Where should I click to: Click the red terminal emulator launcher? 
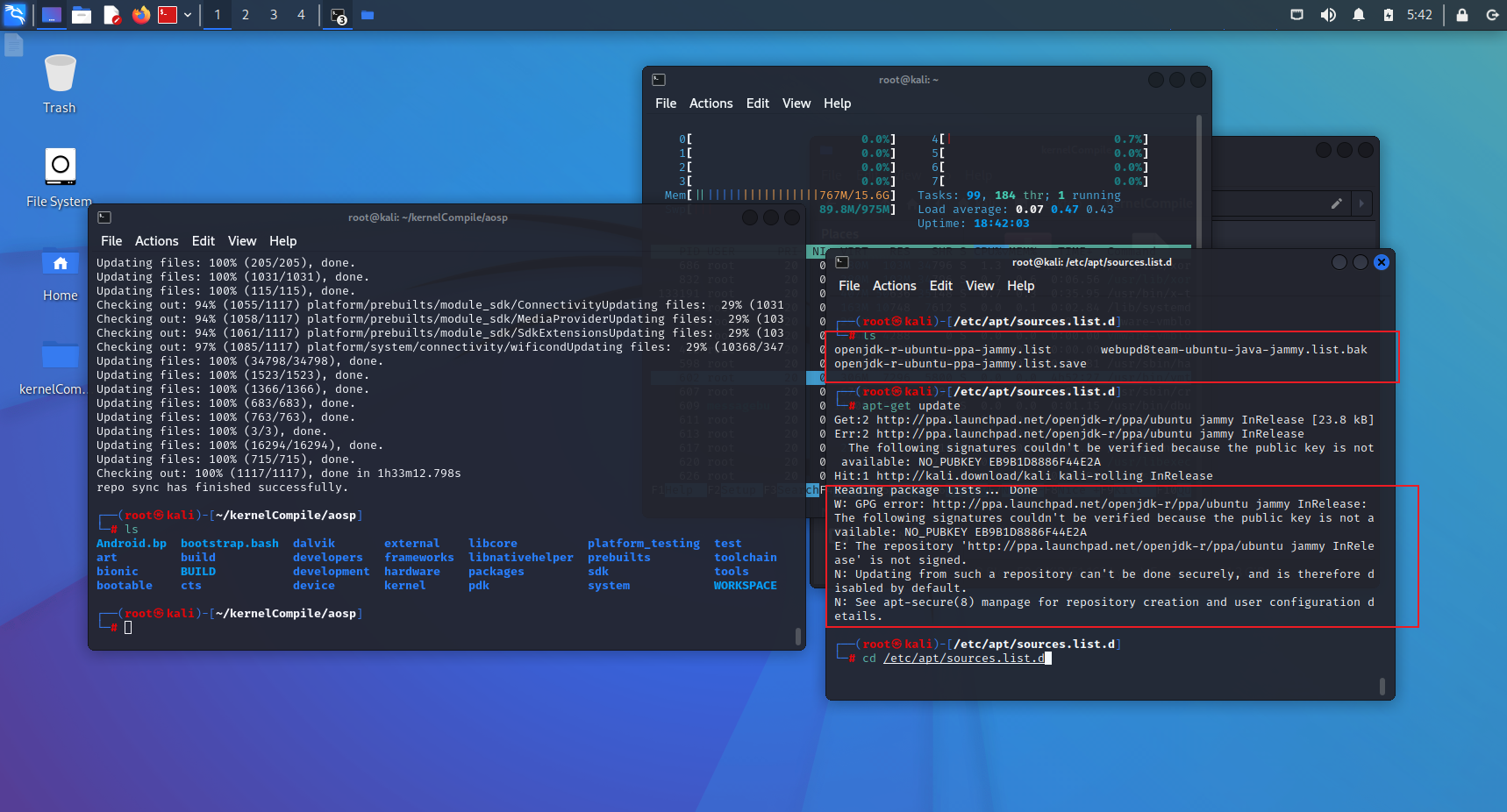(x=168, y=15)
